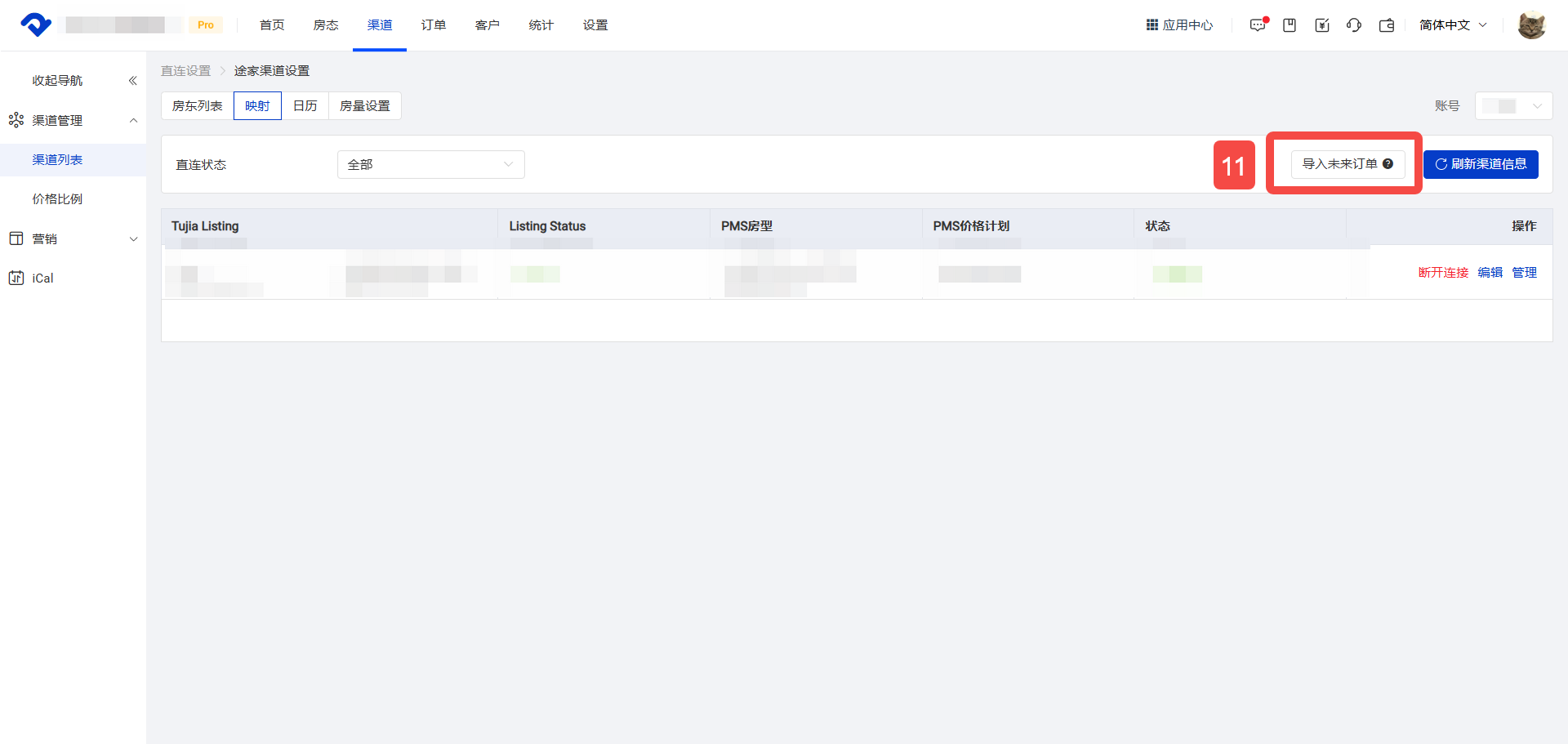
Task: Expand the 直连状态 全部 dropdown
Action: coord(430,164)
